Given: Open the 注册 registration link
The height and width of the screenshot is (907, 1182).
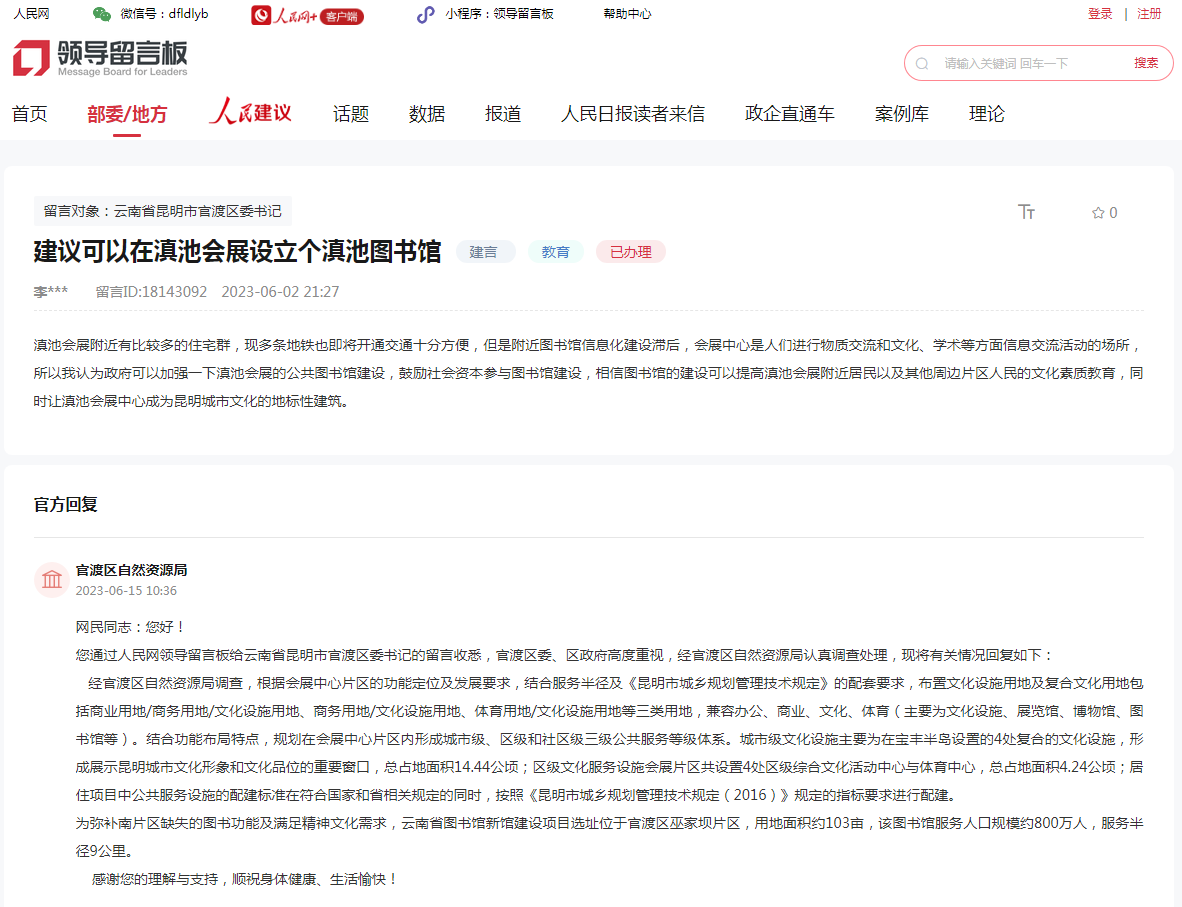Looking at the screenshot, I should point(1150,14).
